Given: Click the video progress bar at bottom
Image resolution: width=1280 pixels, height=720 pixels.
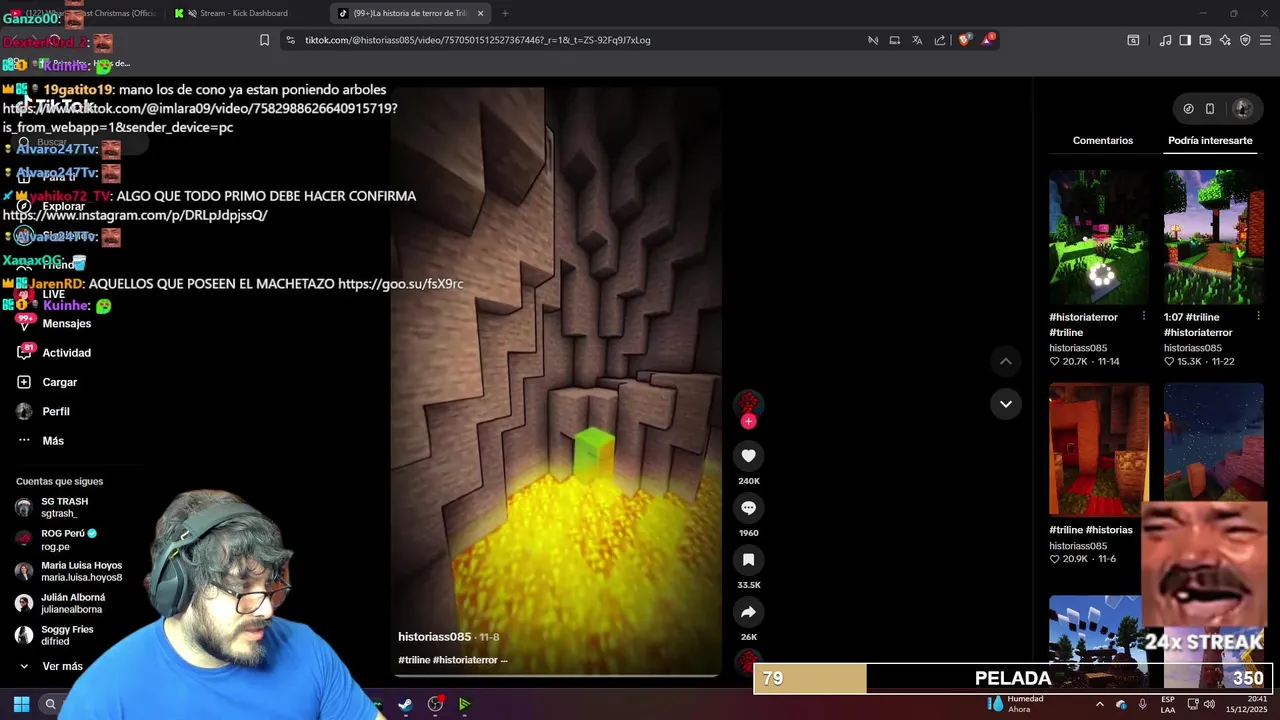Looking at the screenshot, I should coord(555,677).
